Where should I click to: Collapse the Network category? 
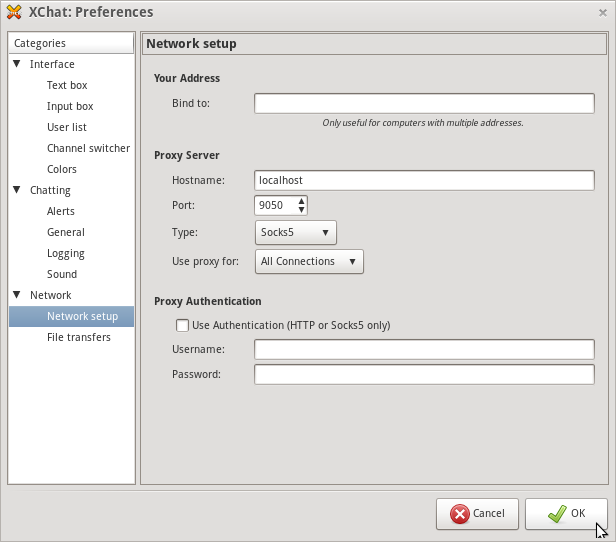coord(17,295)
